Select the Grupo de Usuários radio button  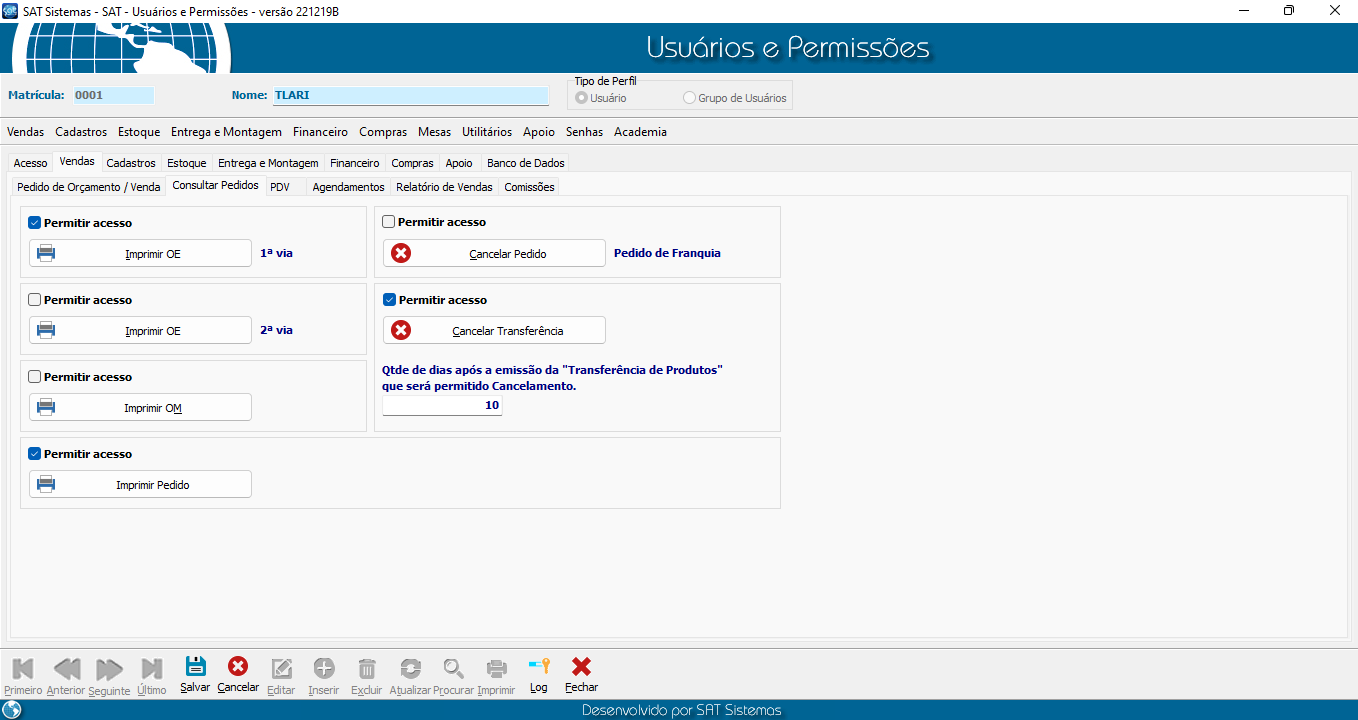tap(689, 98)
